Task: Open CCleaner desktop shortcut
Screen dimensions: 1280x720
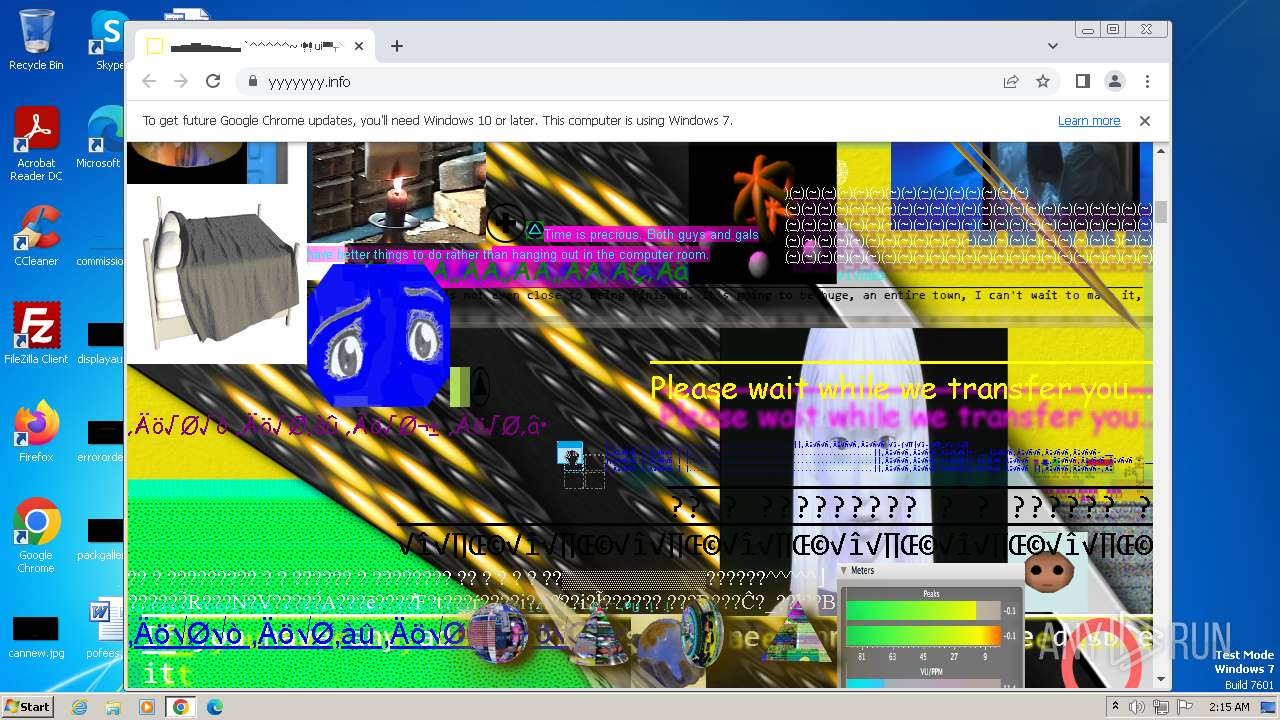Action: click(x=36, y=237)
